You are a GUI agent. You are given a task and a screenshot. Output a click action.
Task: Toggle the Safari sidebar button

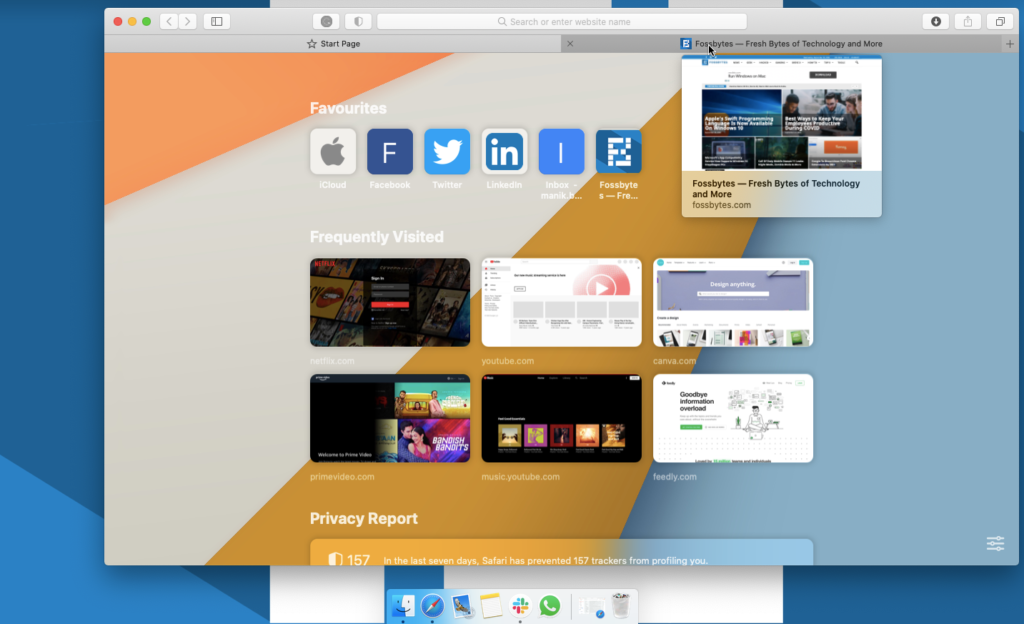[217, 22]
